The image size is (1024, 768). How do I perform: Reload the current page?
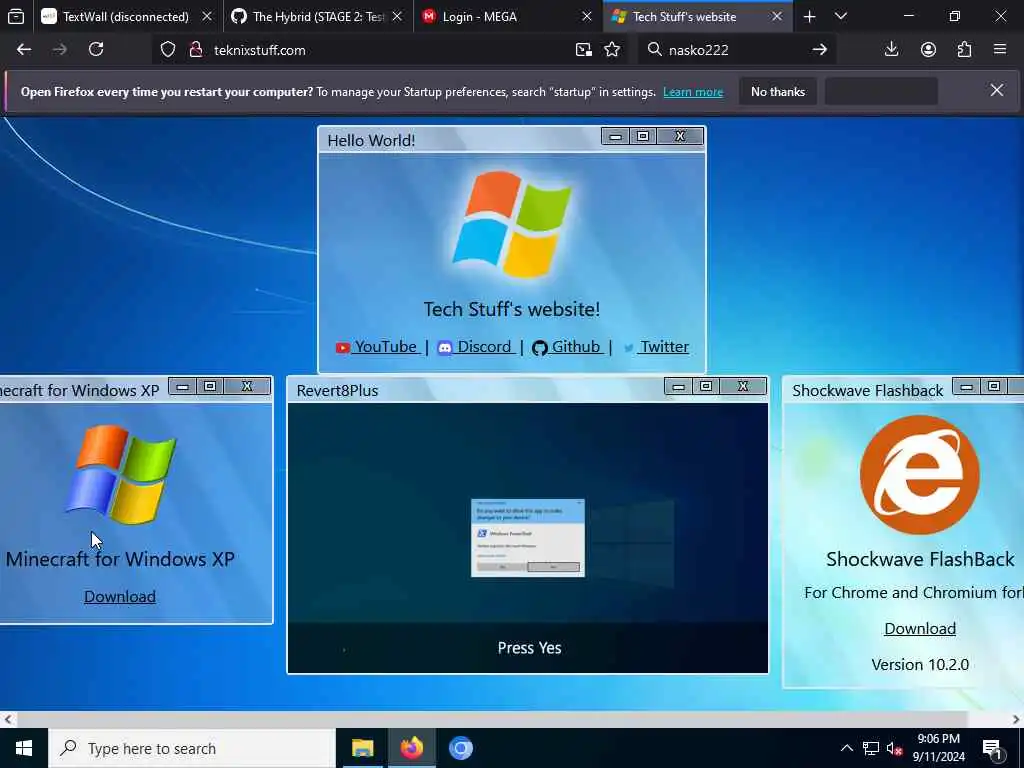pos(96,50)
